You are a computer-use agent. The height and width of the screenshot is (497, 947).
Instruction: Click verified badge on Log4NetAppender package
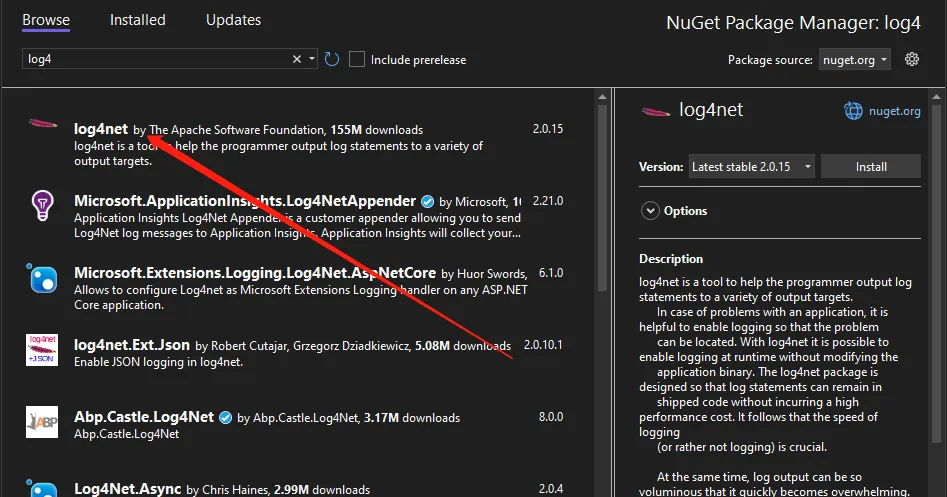pyautogui.click(x=428, y=201)
